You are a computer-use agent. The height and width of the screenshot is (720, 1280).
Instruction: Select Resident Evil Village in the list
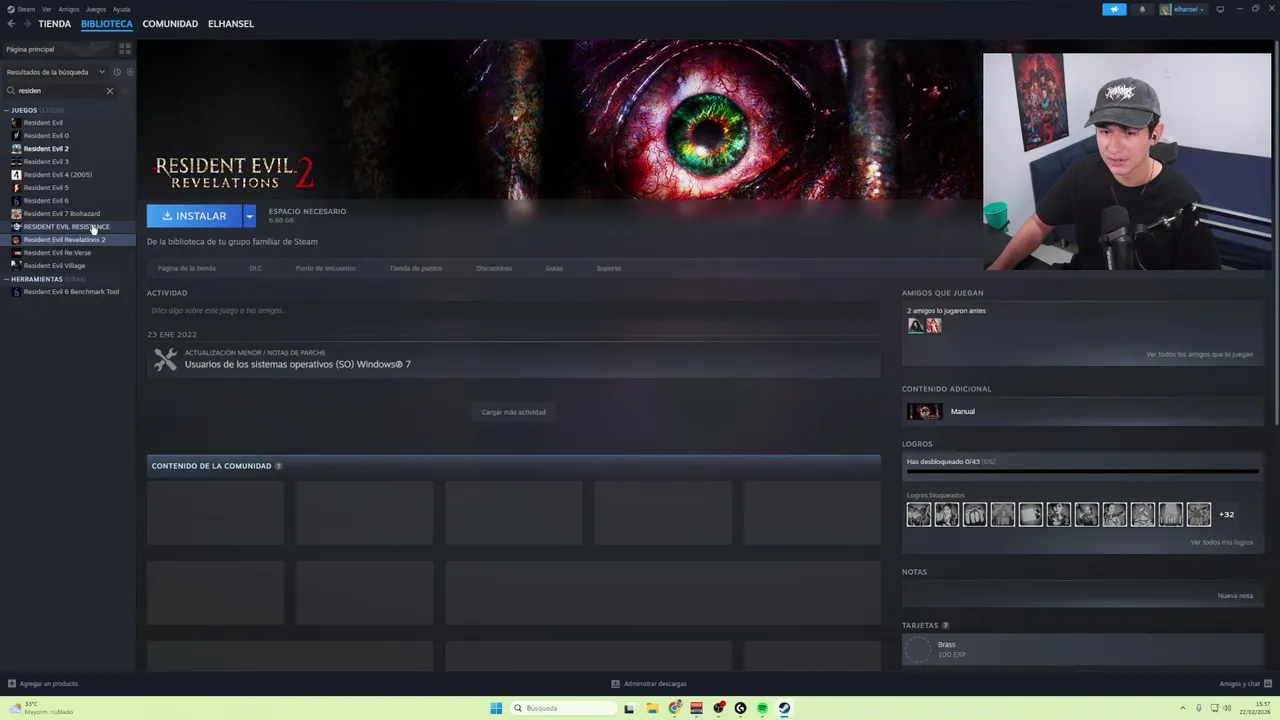pos(54,266)
